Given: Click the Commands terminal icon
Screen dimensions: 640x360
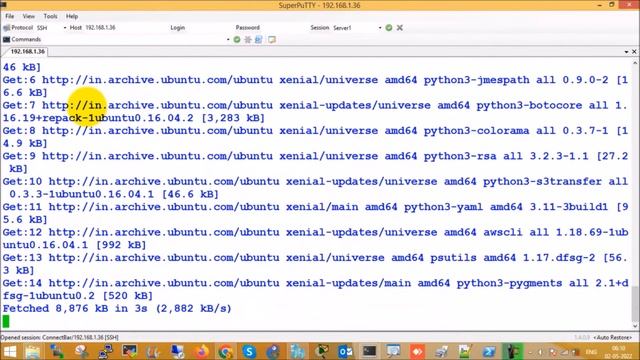Looking at the screenshot, I should coord(7,40).
